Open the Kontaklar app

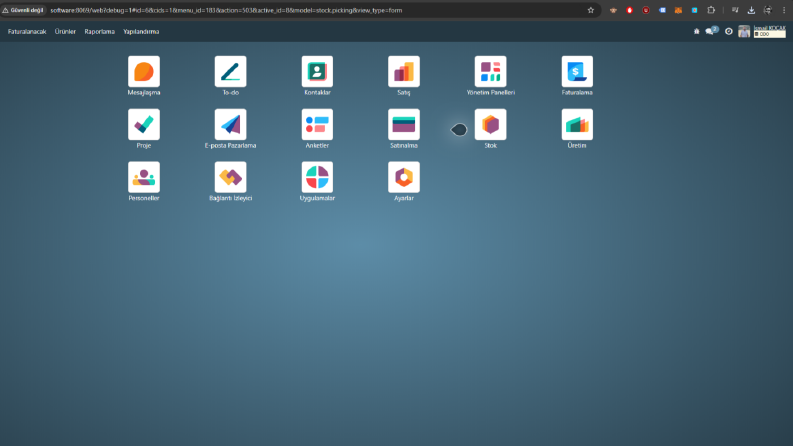[317, 72]
